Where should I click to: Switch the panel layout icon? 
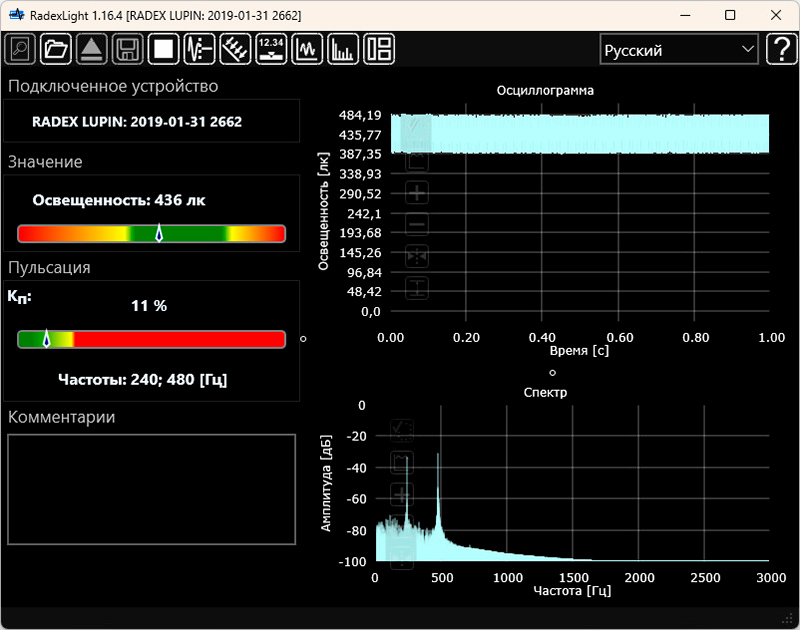(x=379, y=48)
